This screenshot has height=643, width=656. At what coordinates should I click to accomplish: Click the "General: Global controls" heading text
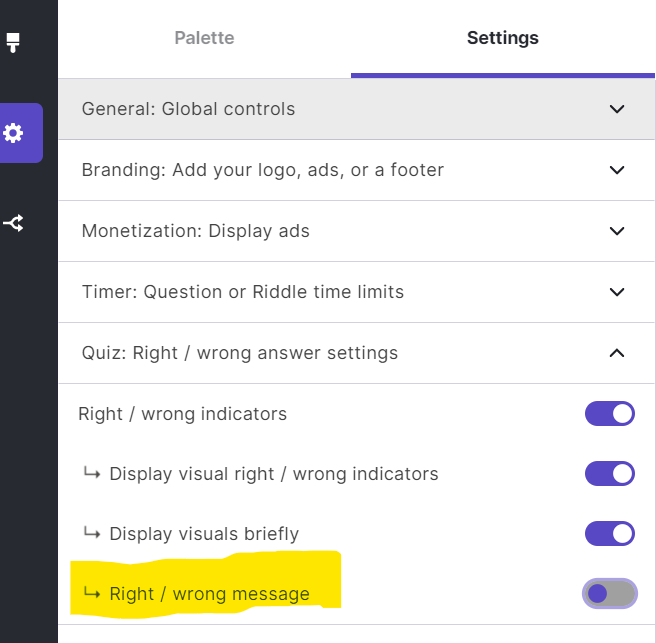[188, 109]
